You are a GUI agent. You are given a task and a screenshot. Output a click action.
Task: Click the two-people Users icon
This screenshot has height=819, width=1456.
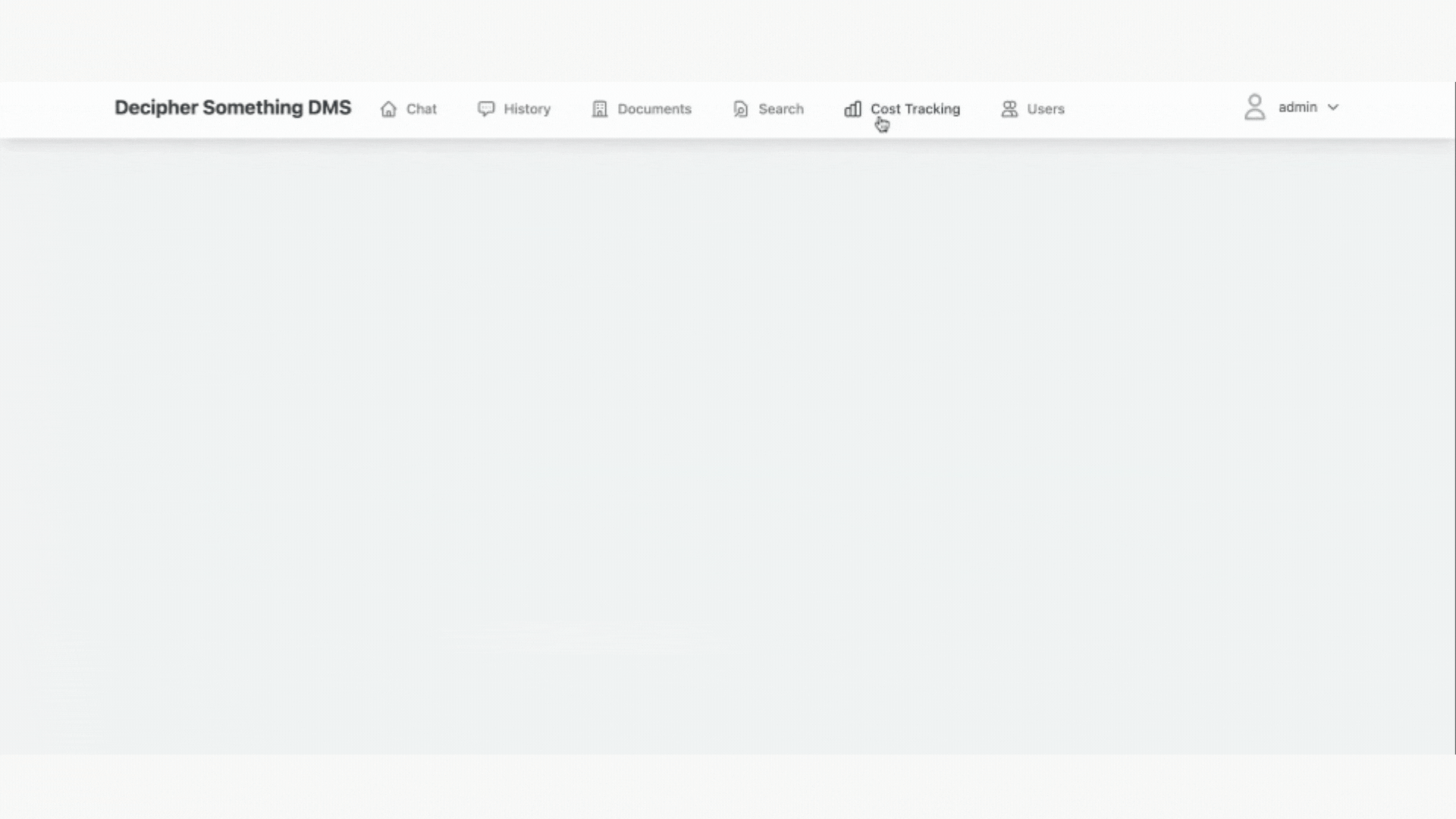[1009, 109]
